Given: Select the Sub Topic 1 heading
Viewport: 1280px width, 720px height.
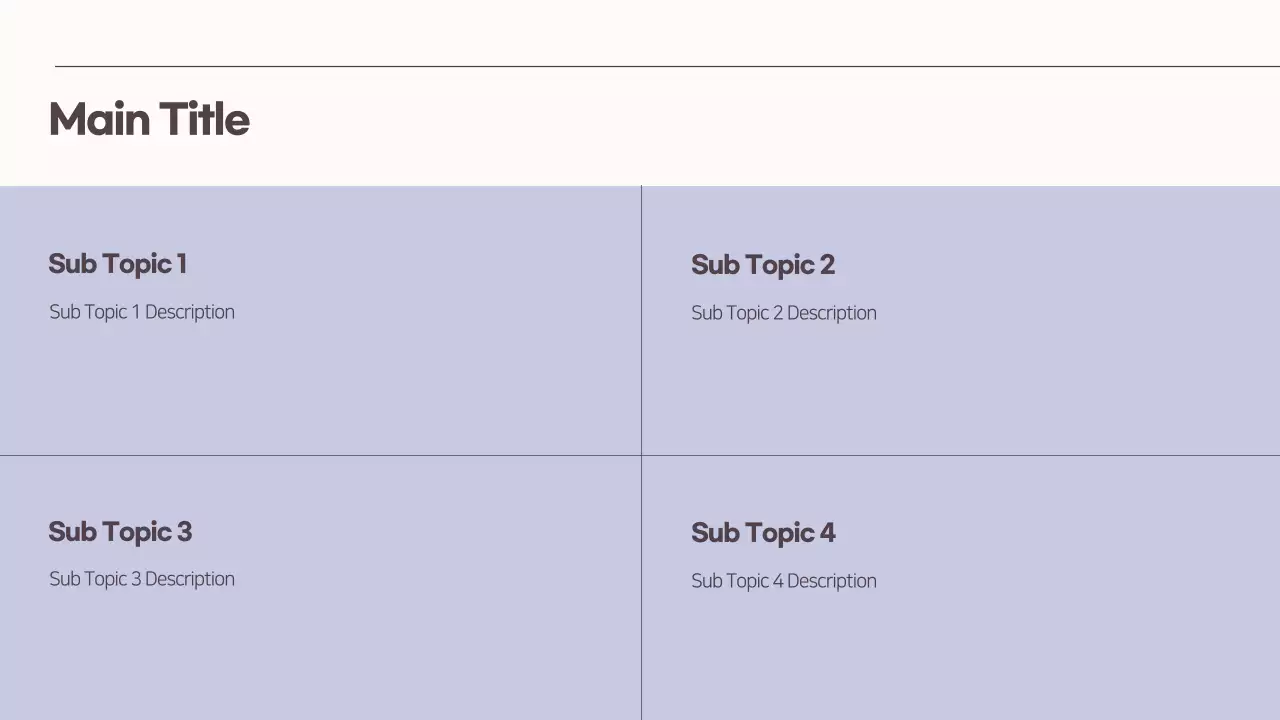Looking at the screenshot, I should [x=117, y=264].
